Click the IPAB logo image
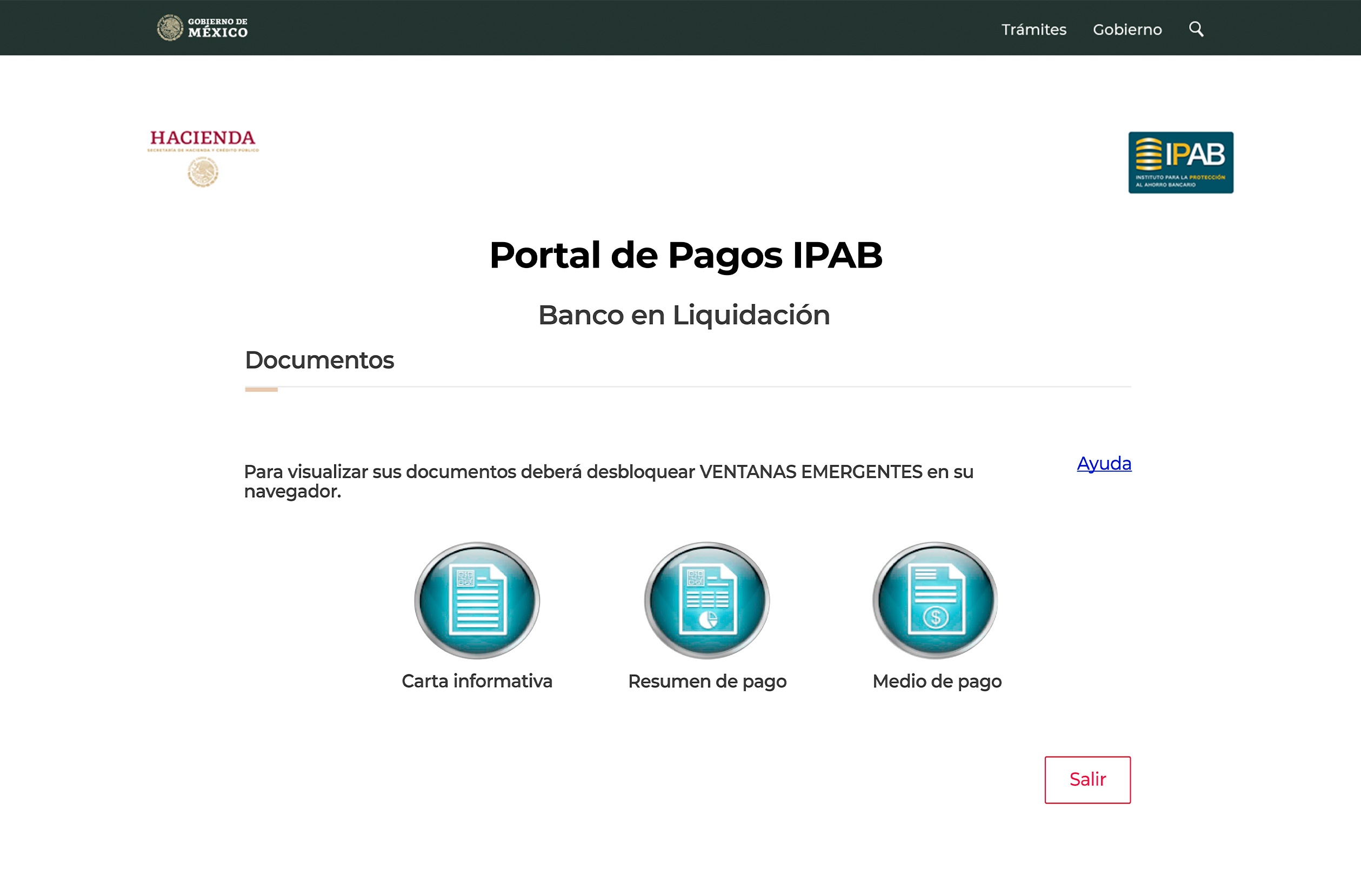The width and height of the screenshot is (1361, 896). coord(1180,162)
